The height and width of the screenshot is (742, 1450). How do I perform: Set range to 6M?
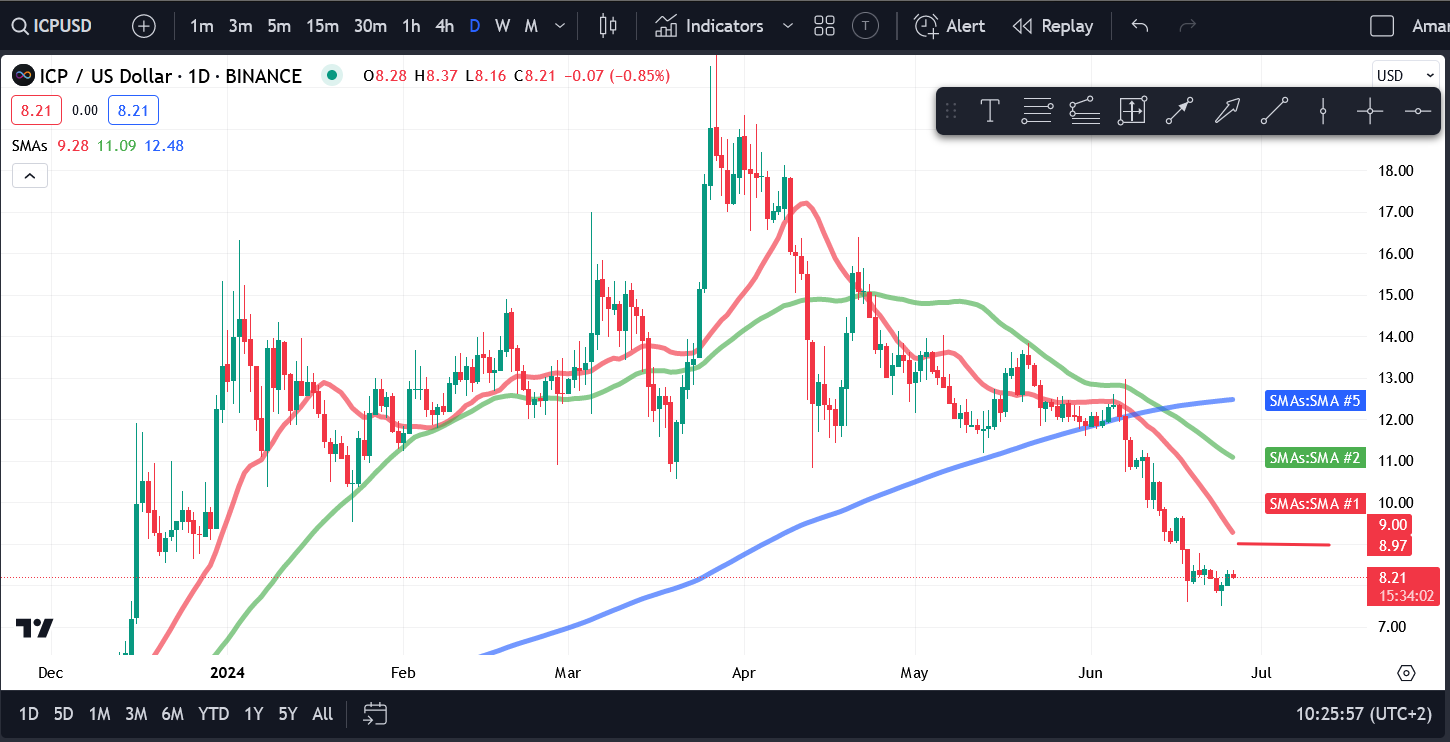tap(173, 714)
